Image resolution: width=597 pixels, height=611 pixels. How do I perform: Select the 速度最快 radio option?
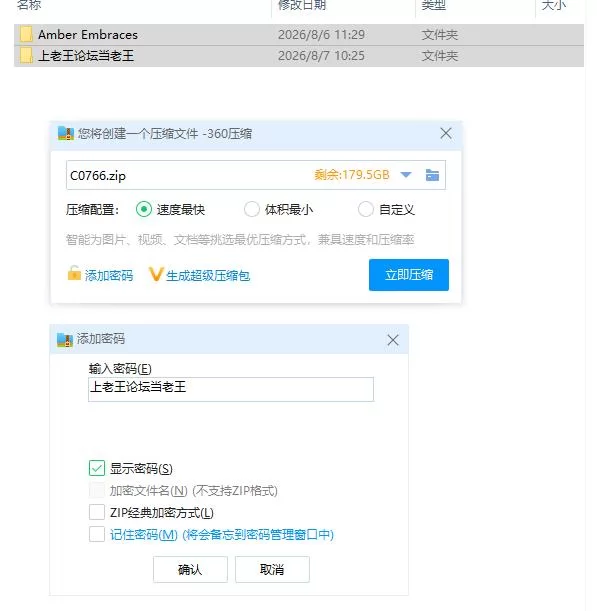pos(144,209)
